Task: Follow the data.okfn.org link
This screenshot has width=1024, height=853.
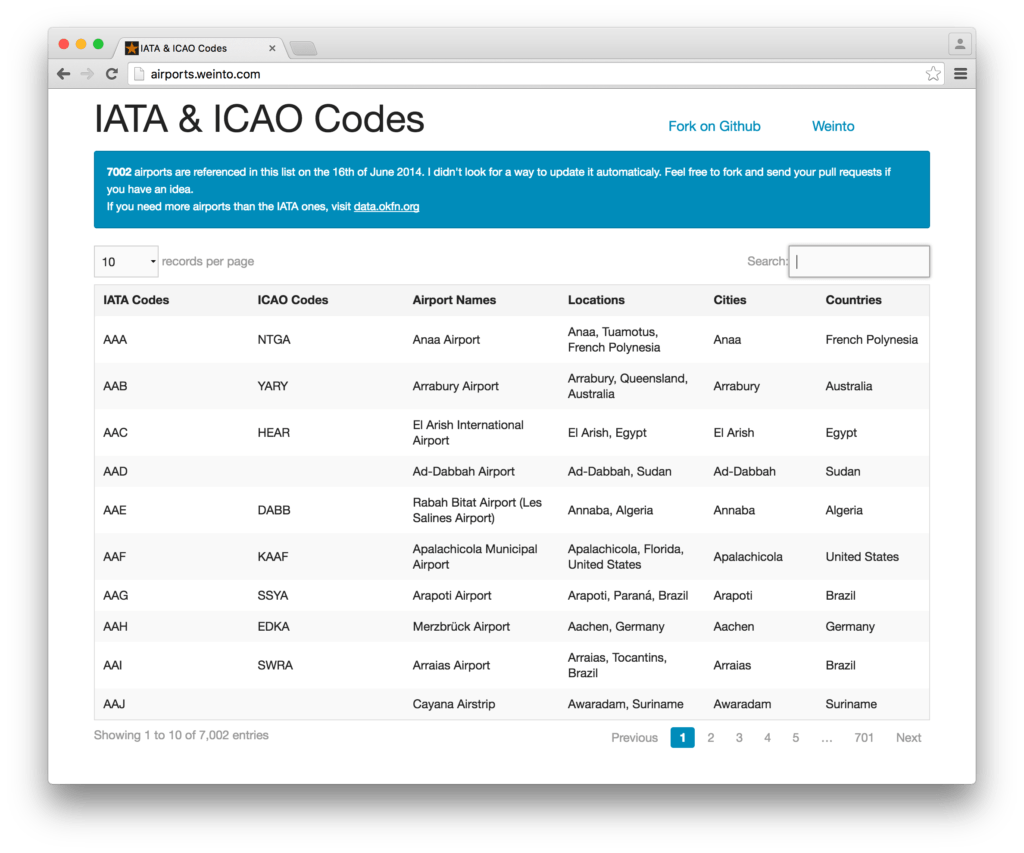Action: pyautogui.click(x=386, y=206)
